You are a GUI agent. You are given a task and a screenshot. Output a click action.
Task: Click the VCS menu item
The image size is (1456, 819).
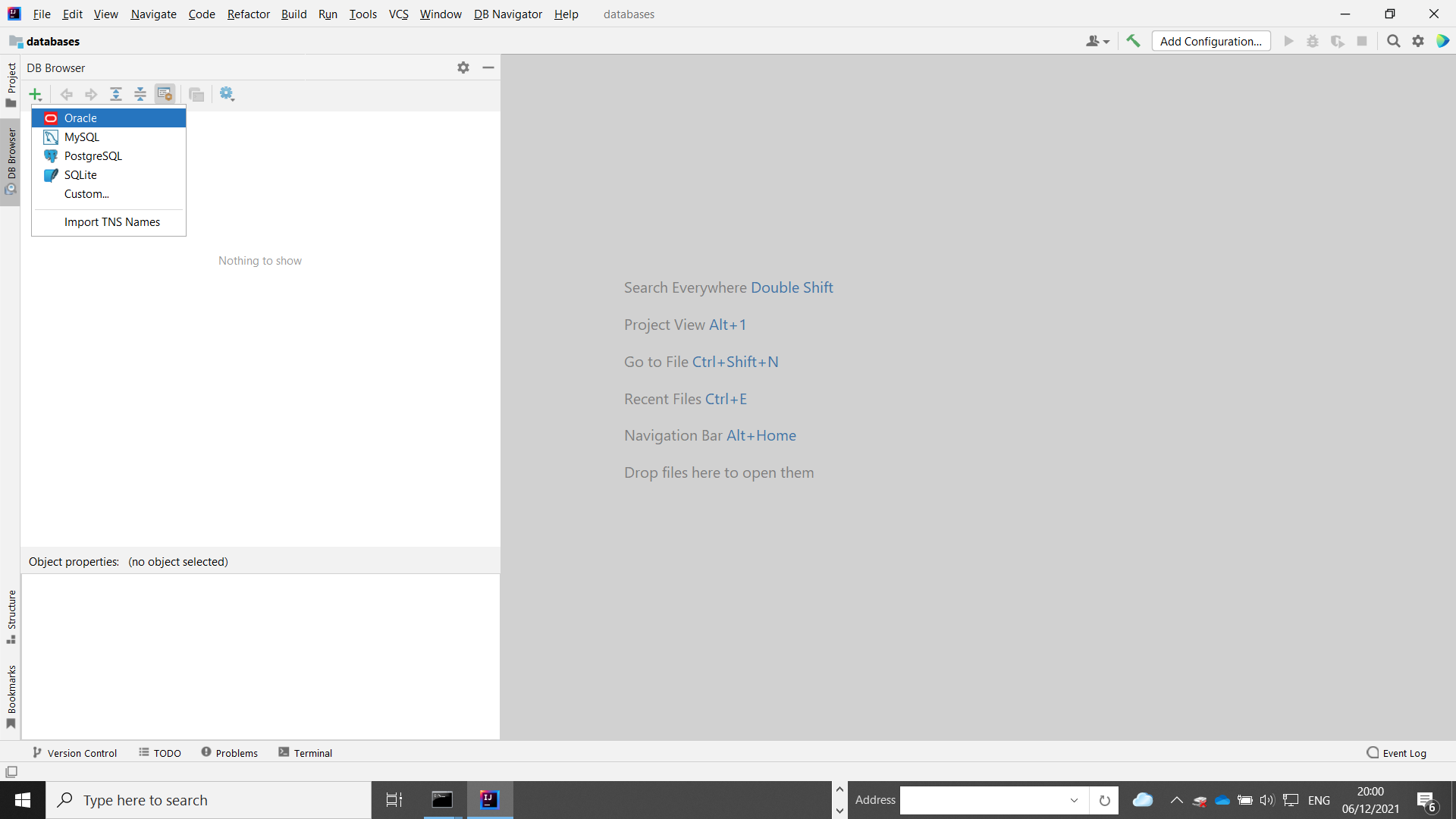coord(397,14)
